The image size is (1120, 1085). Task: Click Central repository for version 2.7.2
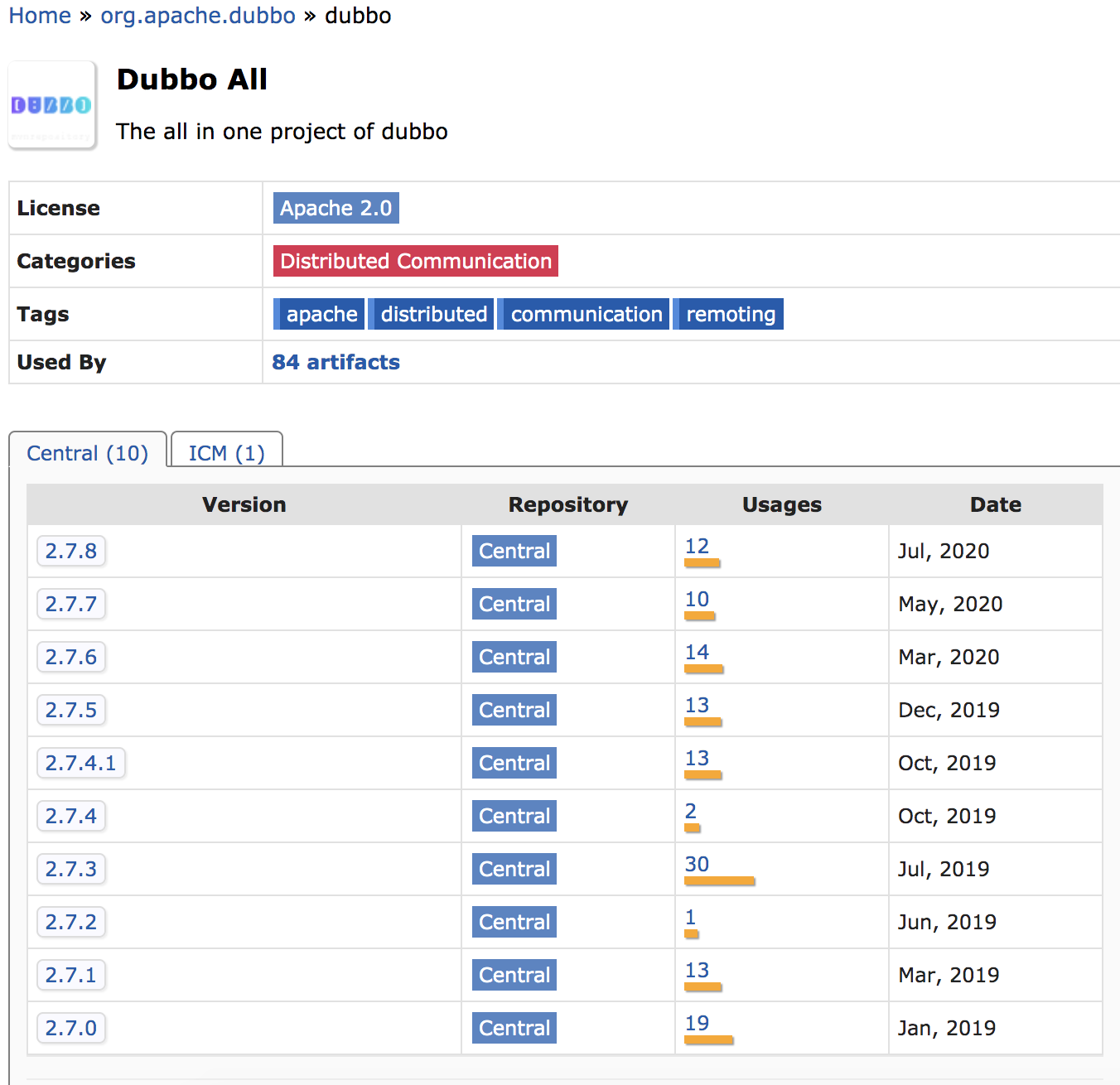(x=514, y=922)
